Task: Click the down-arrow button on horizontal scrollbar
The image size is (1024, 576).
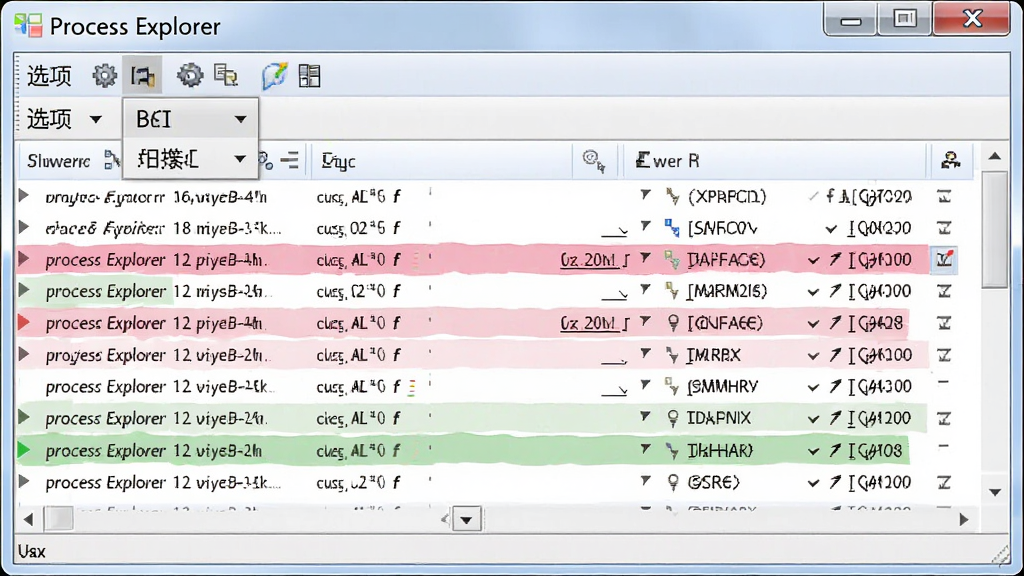Action: [x=466, y=520]
